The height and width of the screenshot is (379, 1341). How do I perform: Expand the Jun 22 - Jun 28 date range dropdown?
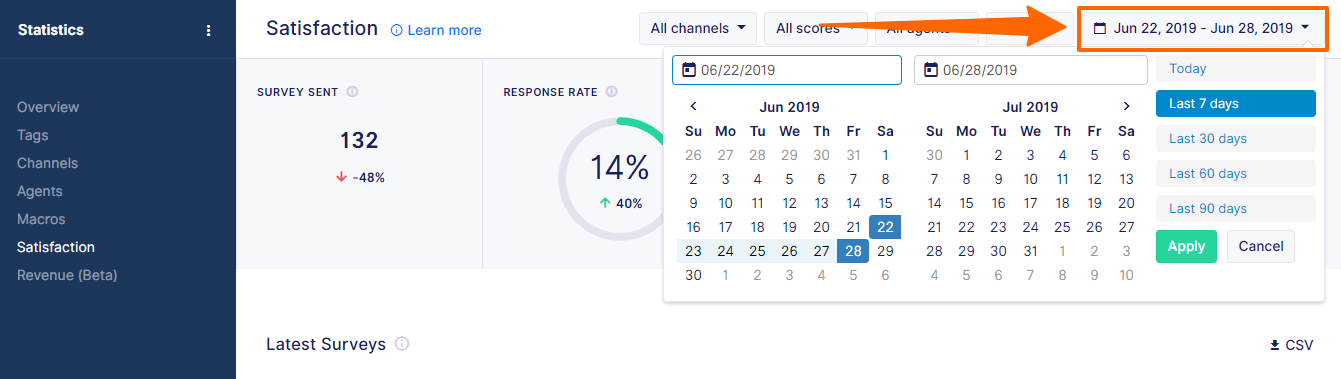coord(1203,29)
